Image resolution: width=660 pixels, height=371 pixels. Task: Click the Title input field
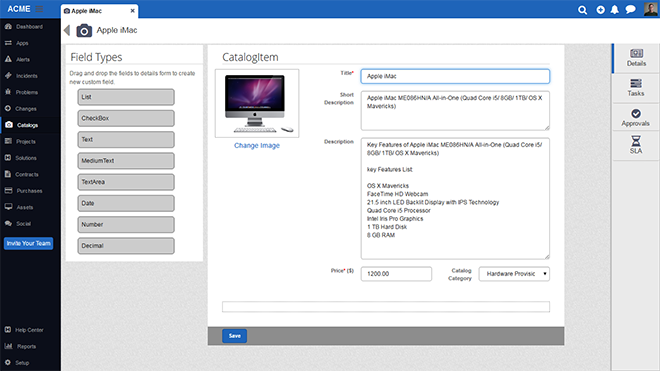(x=455, y=76)
